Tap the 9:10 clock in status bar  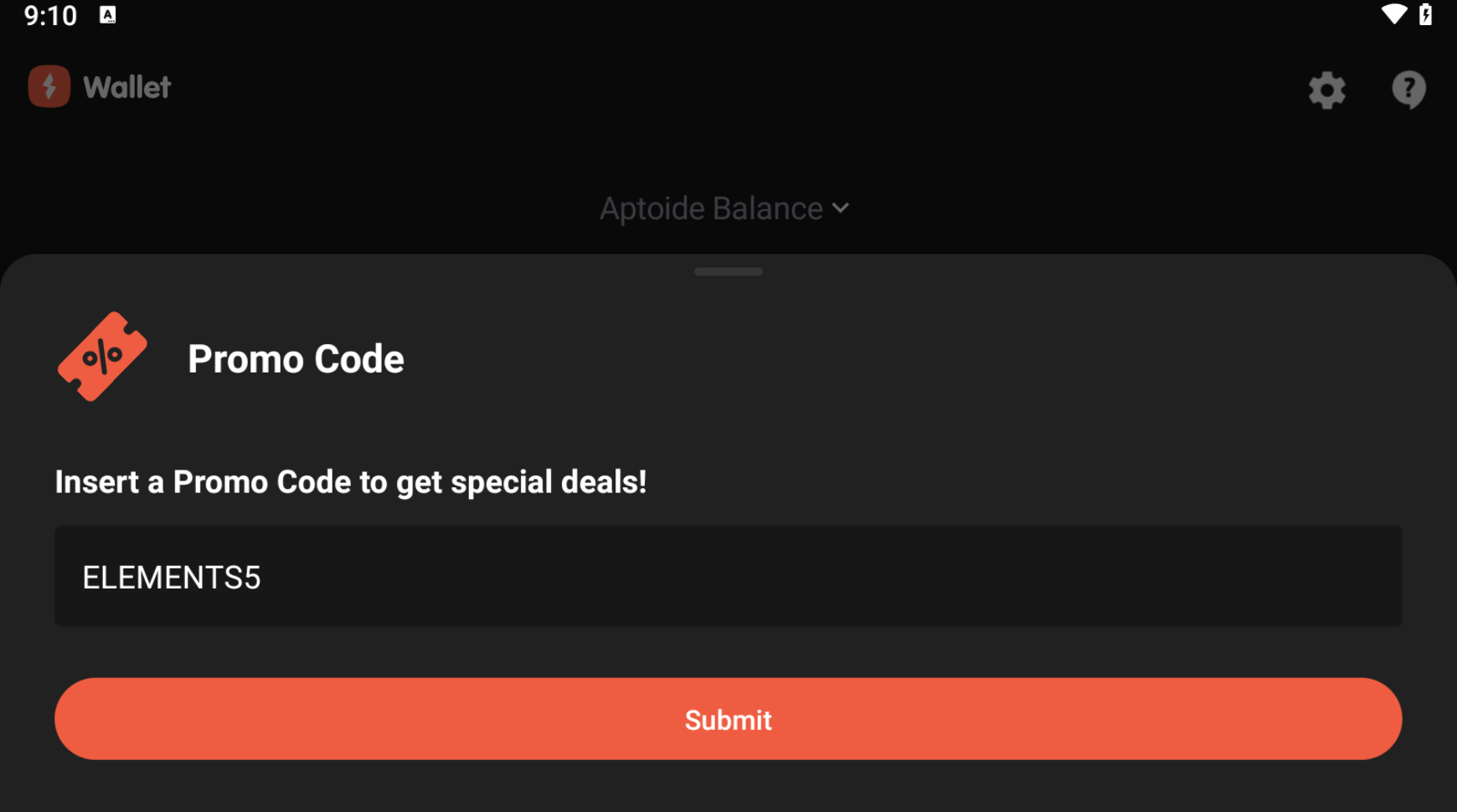coord(50,15)
